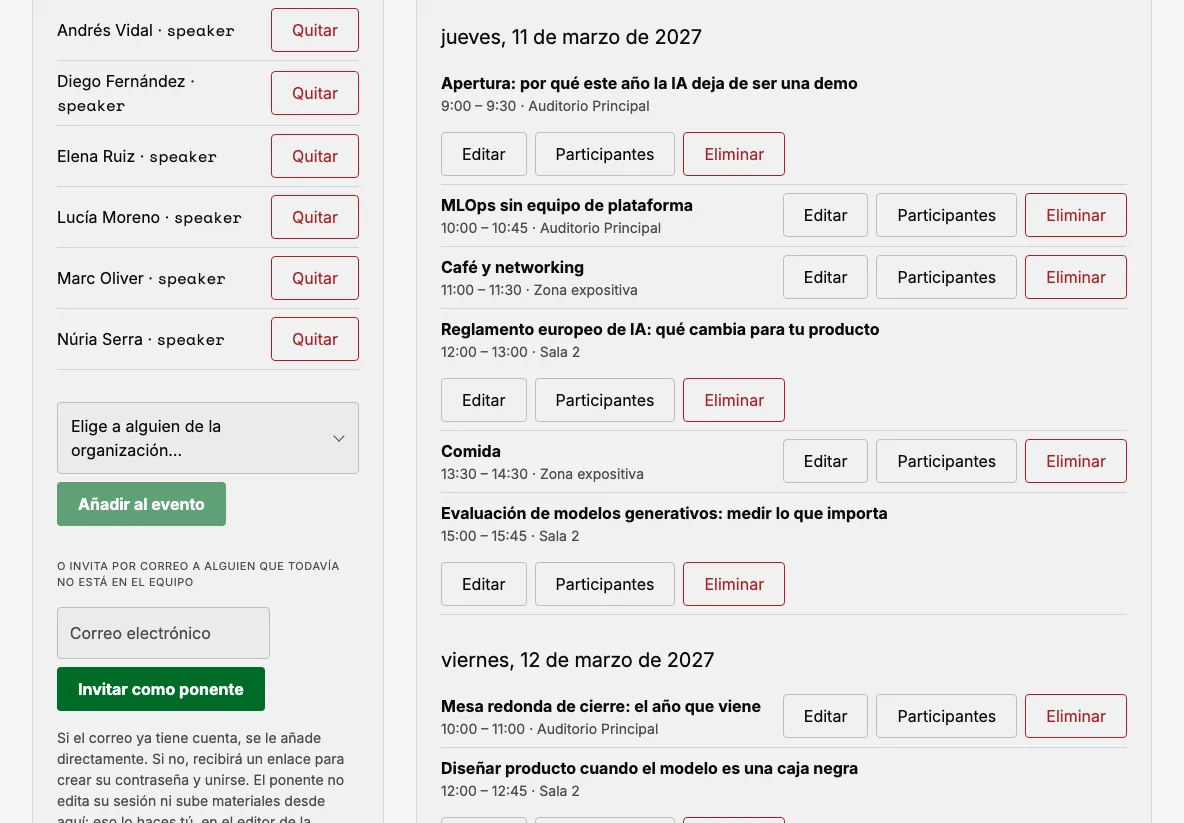View Participantes of Café y networking
The image size is (1184, 823).
(x=946, y=277)
